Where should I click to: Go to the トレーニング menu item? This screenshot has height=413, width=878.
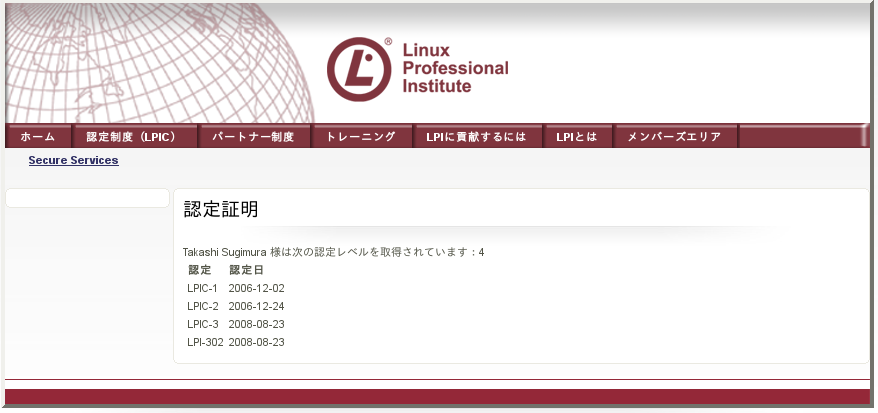click(361, 137)
